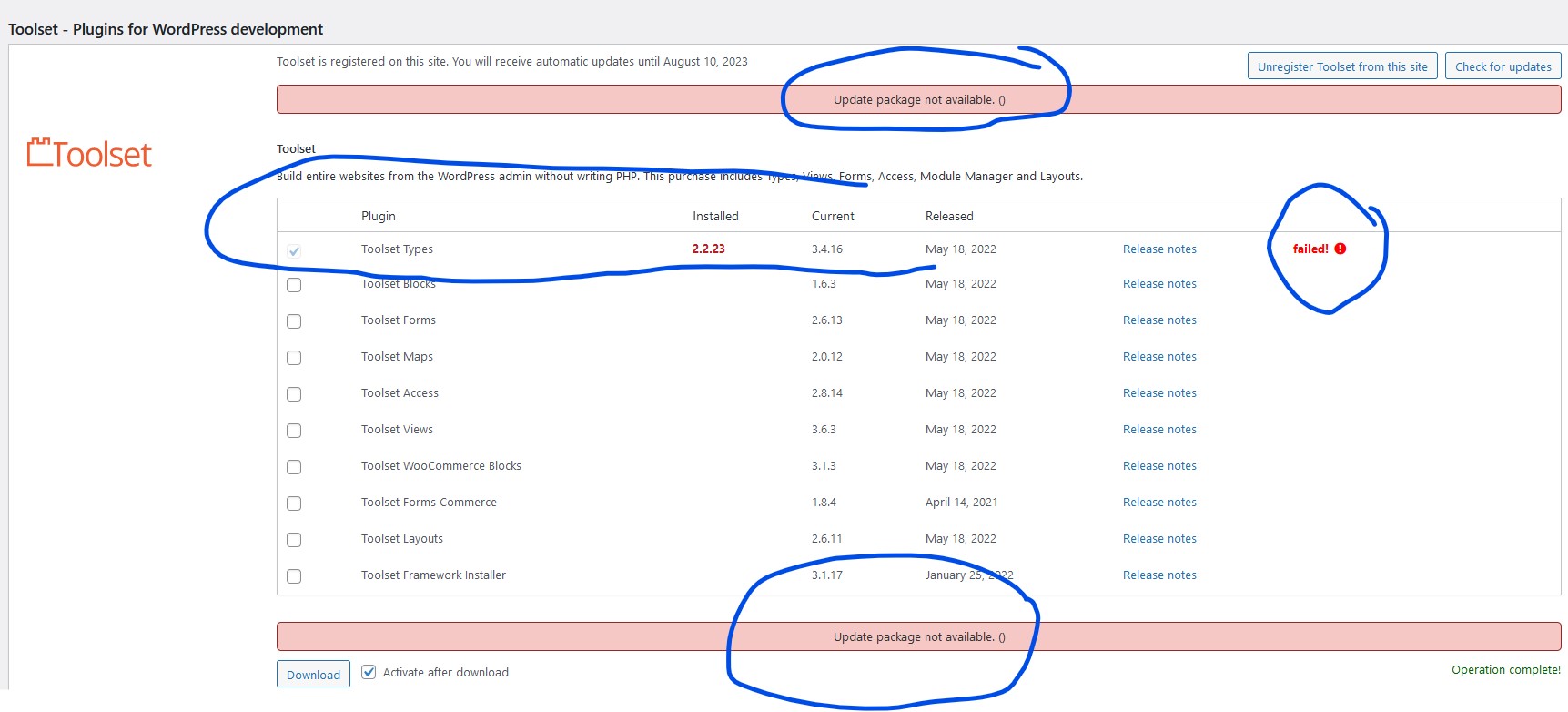Tick the Toolset Blocks checkbox
This screenshot has height=712, width=1568.
coord(294,285)
